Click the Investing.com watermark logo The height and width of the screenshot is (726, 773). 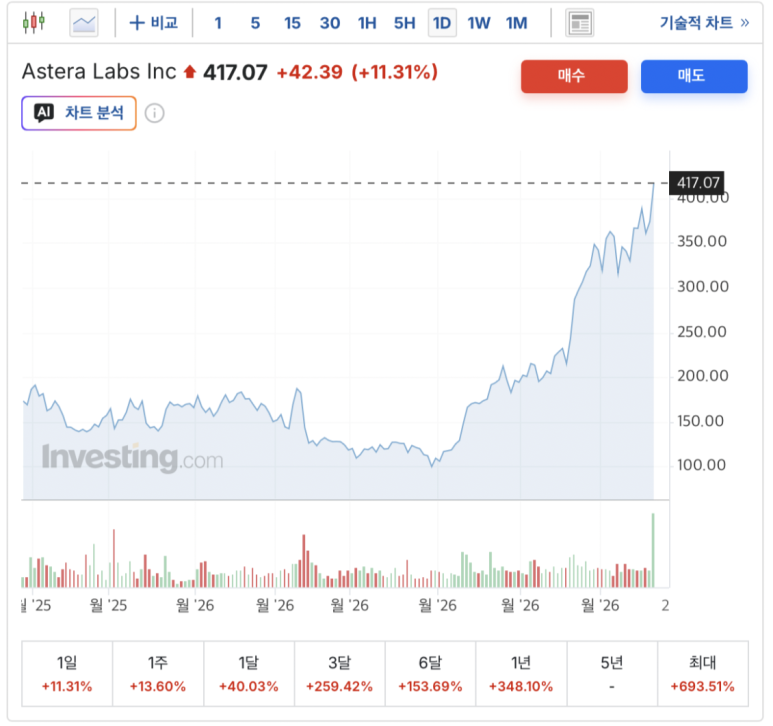[x=133, y=458]
